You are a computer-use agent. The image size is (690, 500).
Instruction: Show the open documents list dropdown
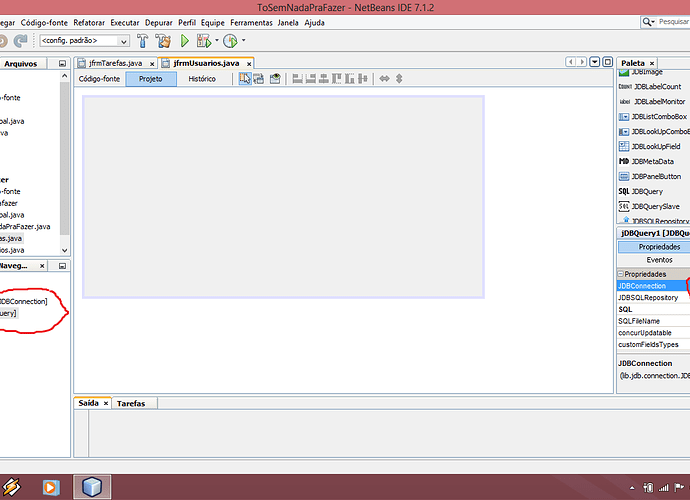coord(594,62)
